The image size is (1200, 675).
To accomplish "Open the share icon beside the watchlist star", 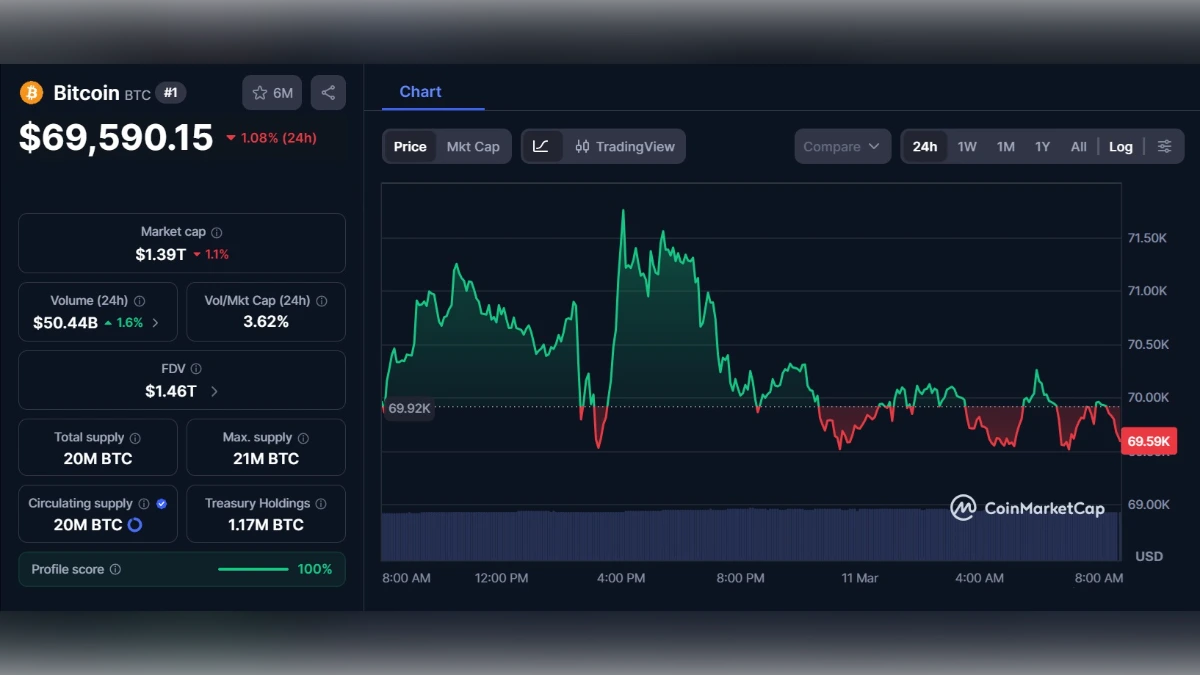I will click(328, 92).
